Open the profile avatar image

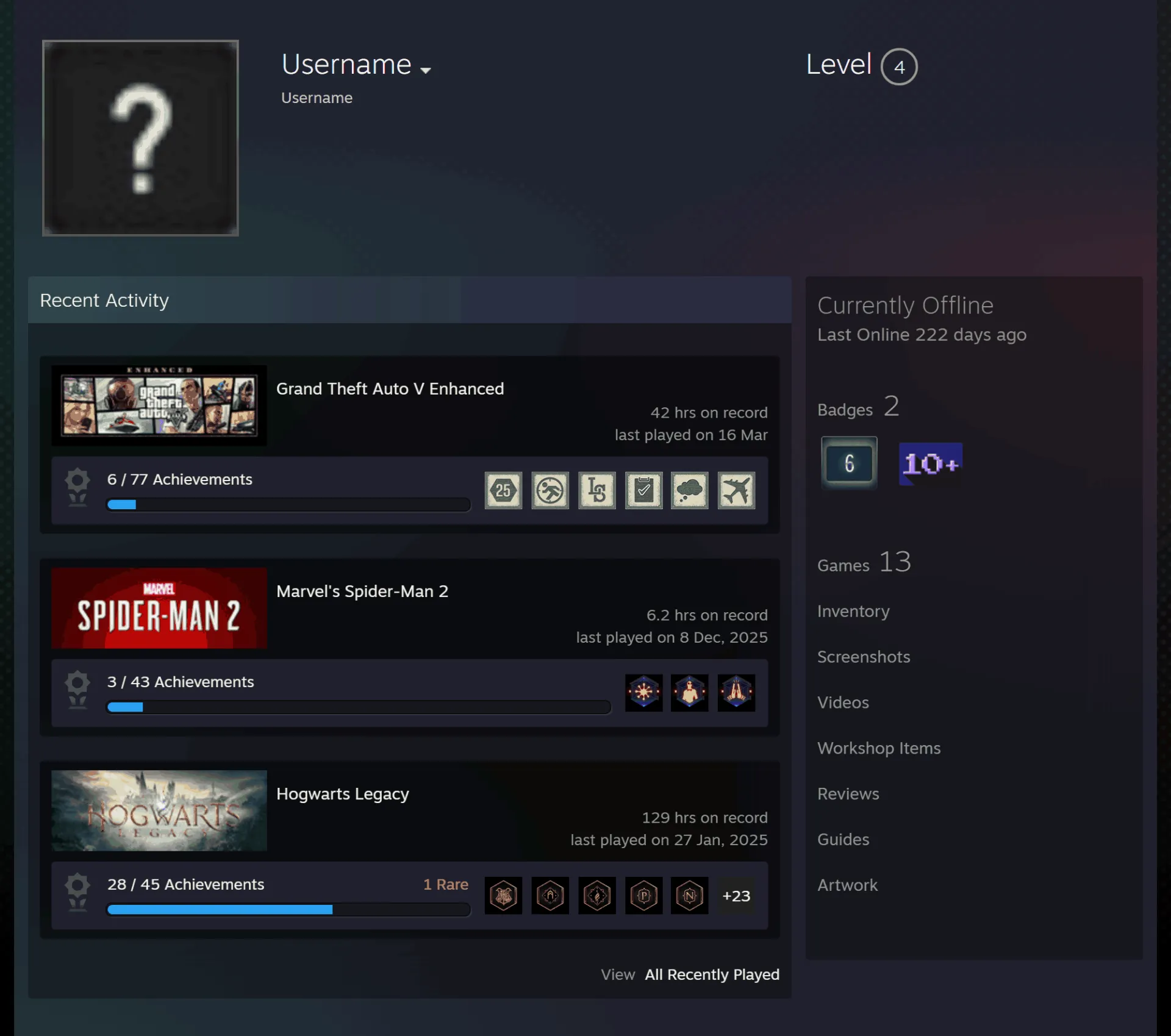(x=140, y=138)
